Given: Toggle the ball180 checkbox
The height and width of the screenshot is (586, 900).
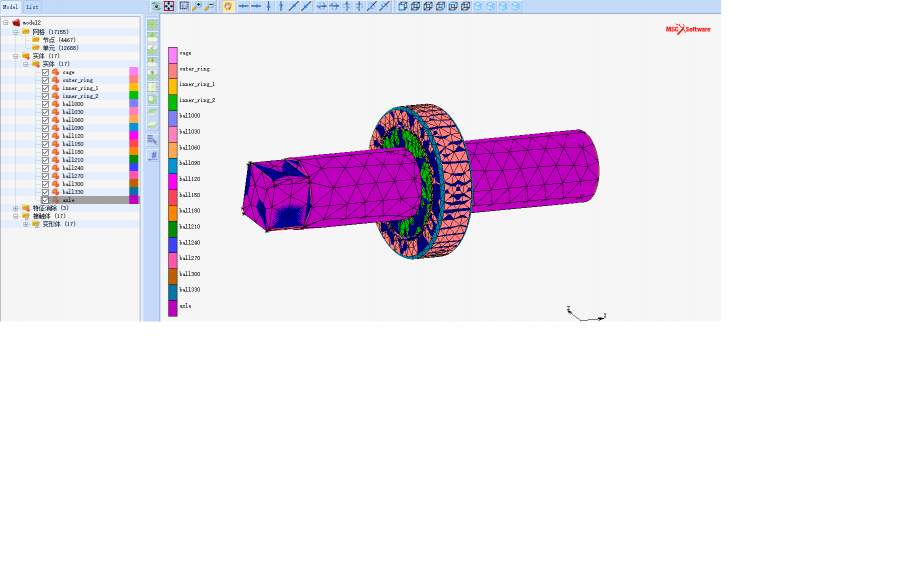Looking at the screenshot, I should [45, 152].
